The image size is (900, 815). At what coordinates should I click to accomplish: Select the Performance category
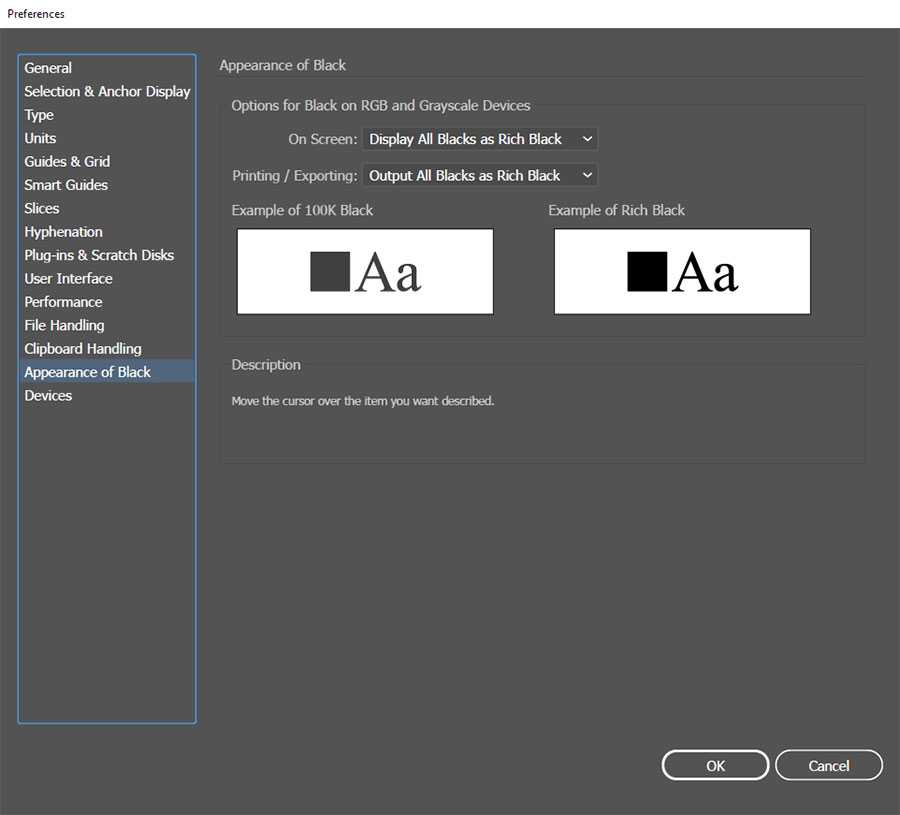coord(63,302)
